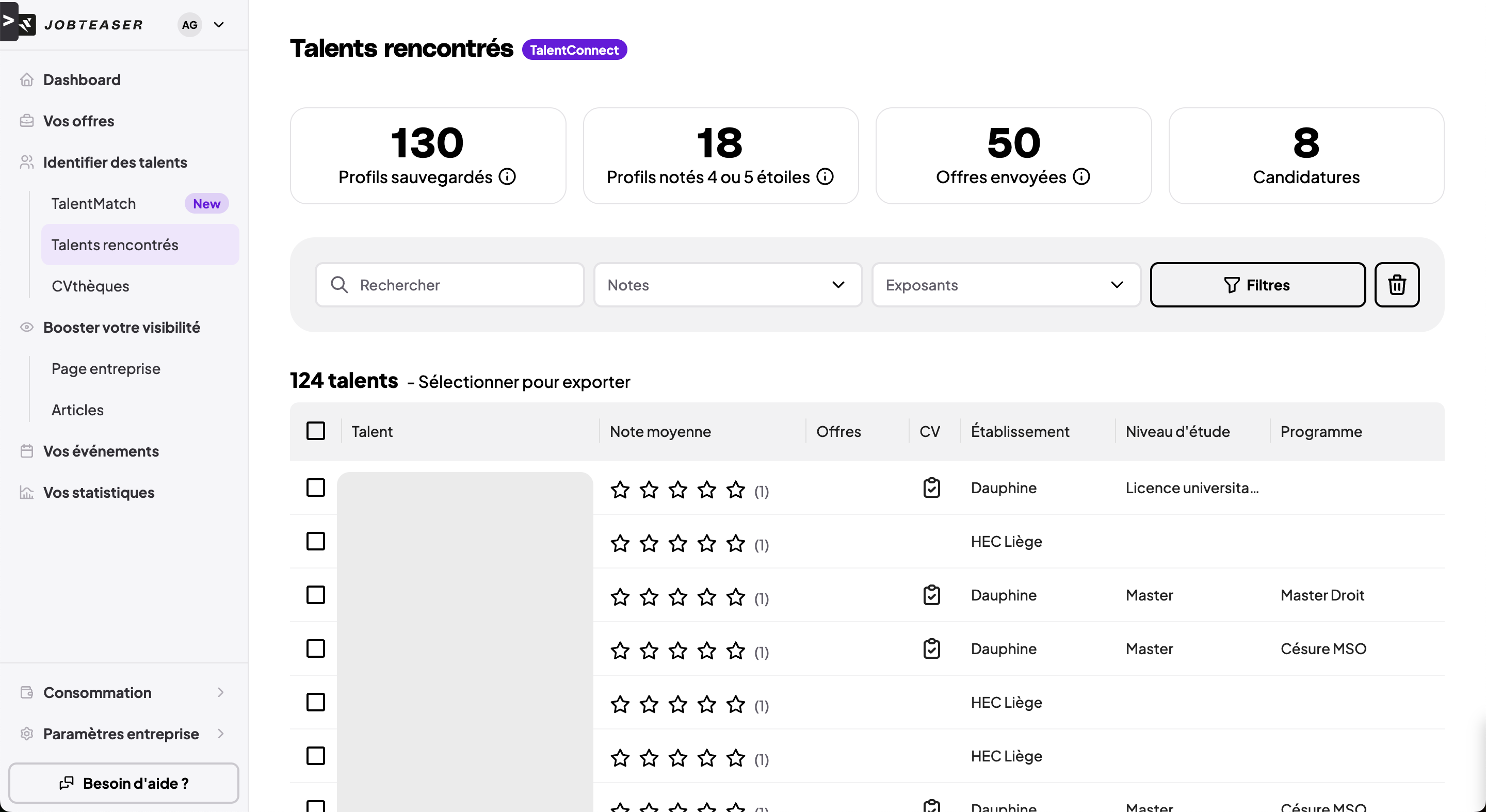The height and width of the screenshot is (812, 1486).
Task: Expand the Consommation section chevron
Action: pyautogui.click(x=220, y=692)
